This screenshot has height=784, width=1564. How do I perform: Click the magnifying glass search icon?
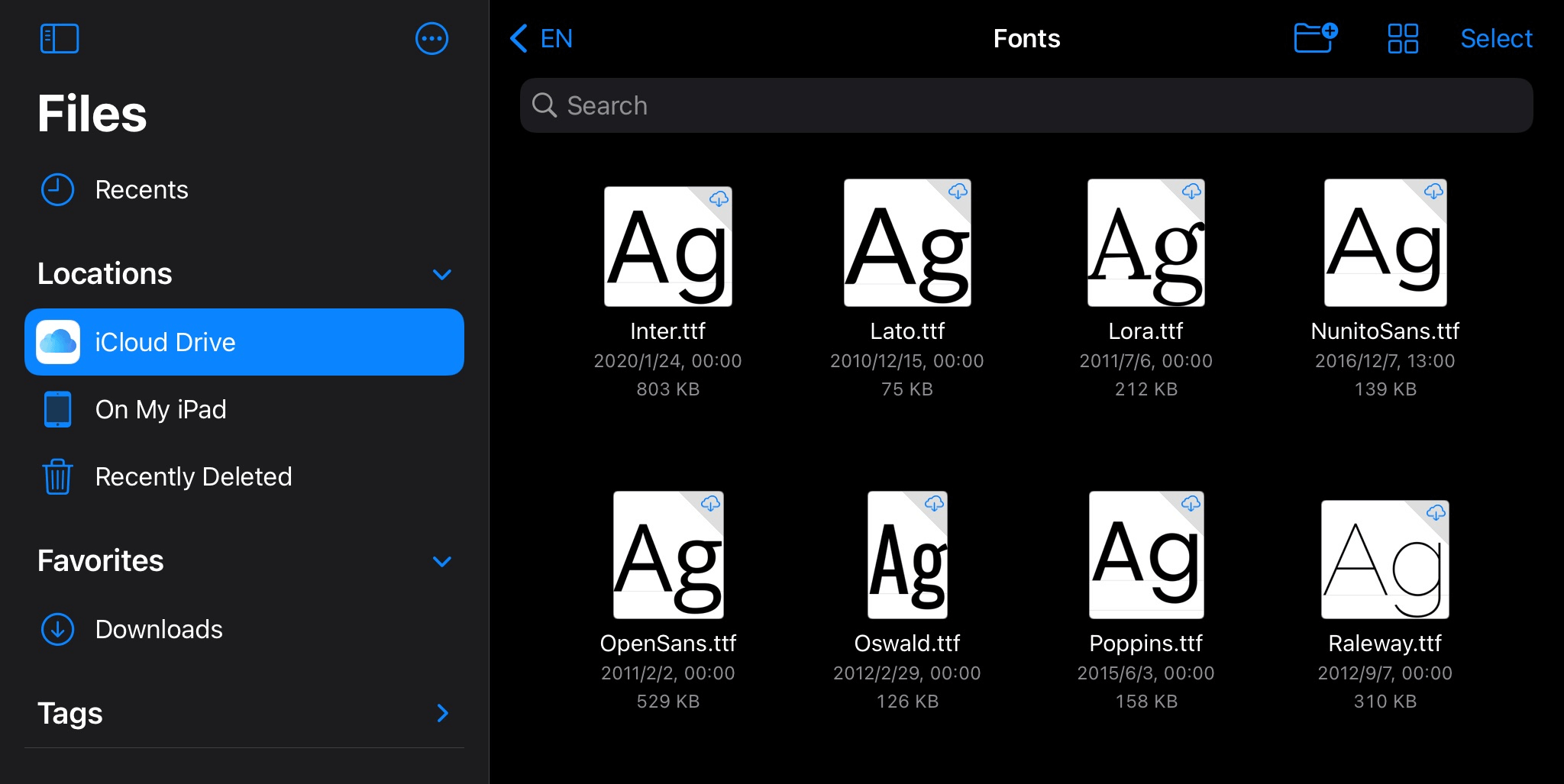click(x=544, y=105)
